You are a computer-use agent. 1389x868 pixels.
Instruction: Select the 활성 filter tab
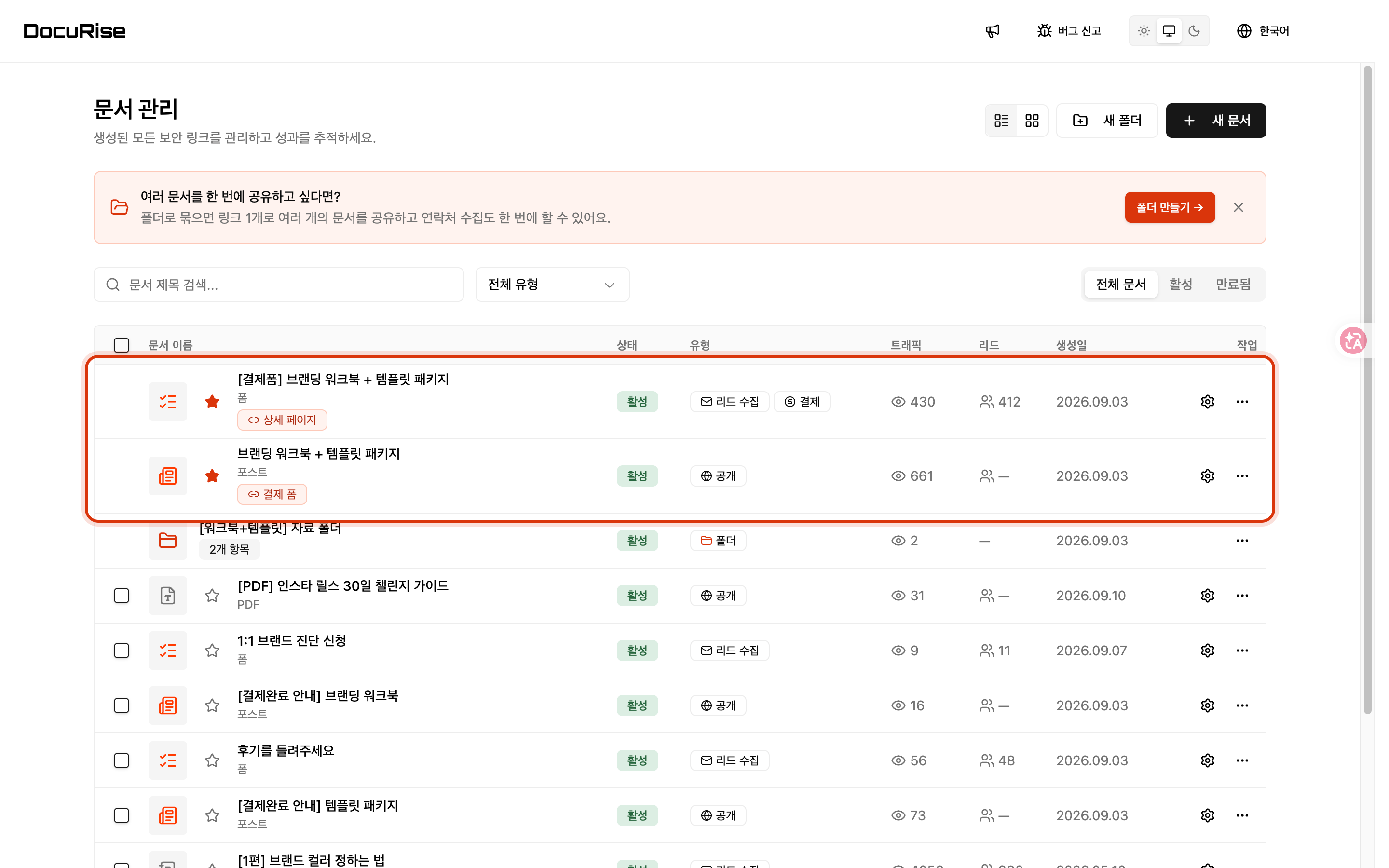click(x=1181, y=285)
